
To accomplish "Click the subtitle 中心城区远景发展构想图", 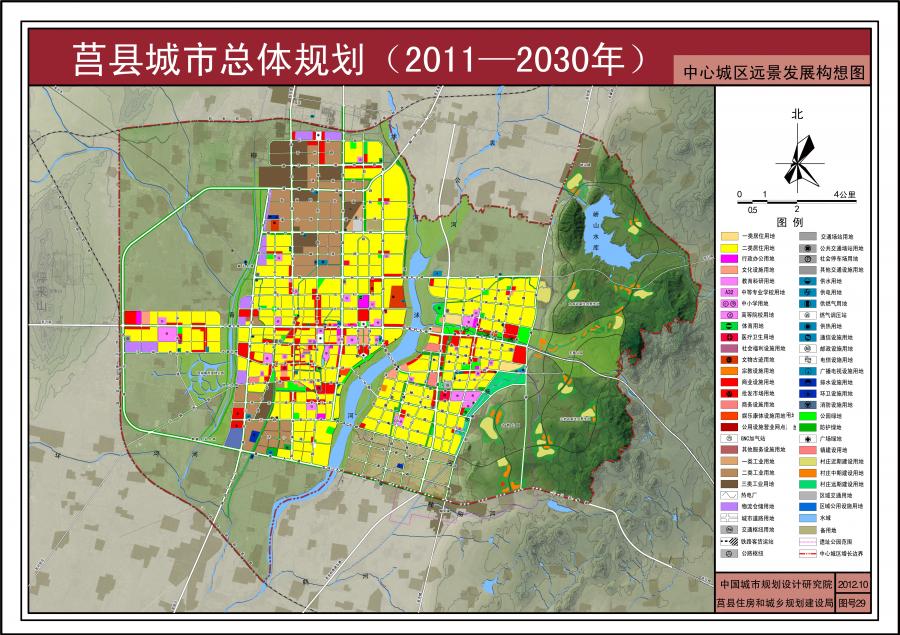I will pyautogui.click(x=774, y=73).
